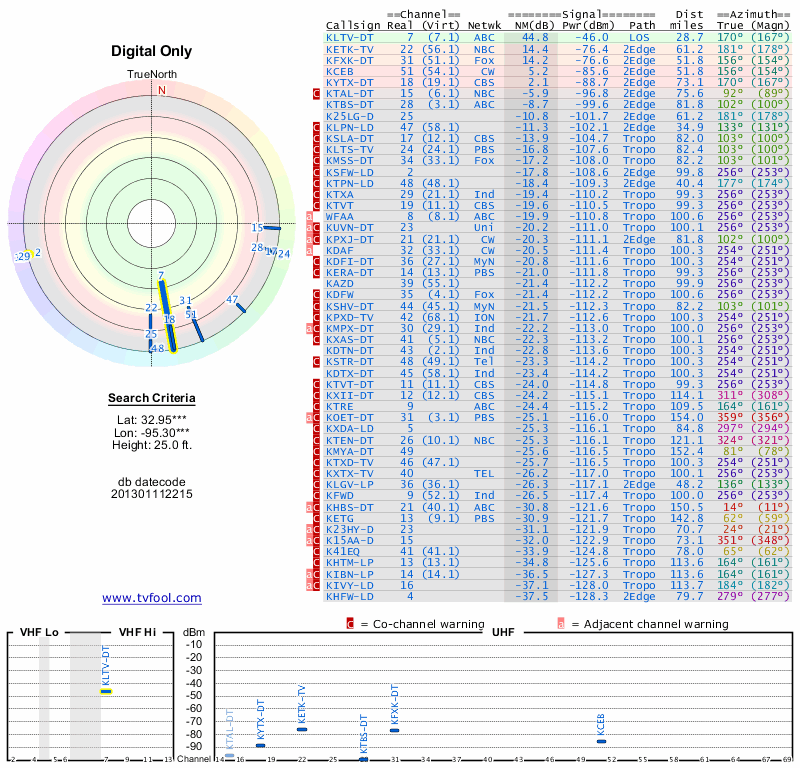Click the red N marker on the radar
The width and height of the screenshot is (800, 768).
pos(161,89)
